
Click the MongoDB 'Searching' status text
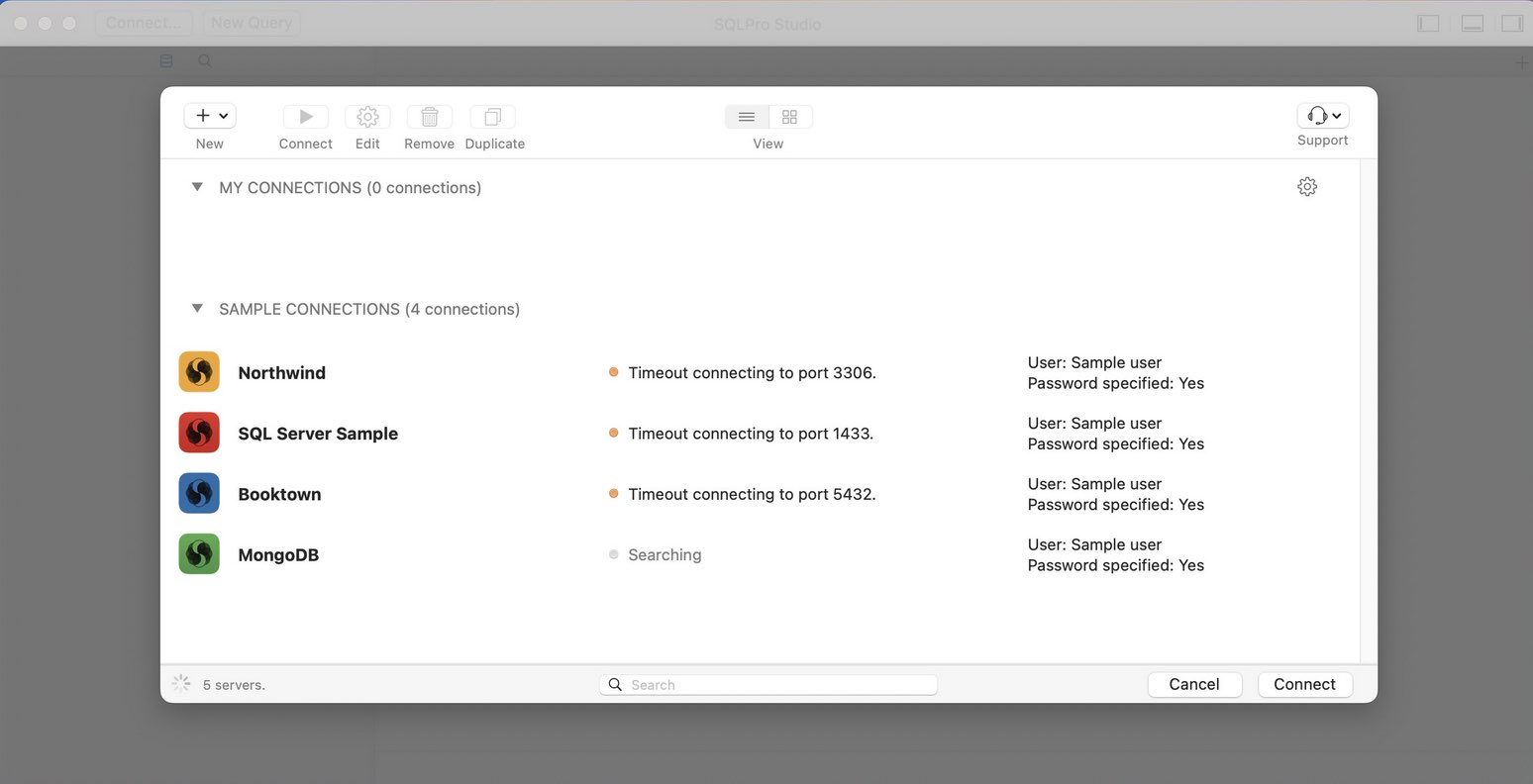664,555
